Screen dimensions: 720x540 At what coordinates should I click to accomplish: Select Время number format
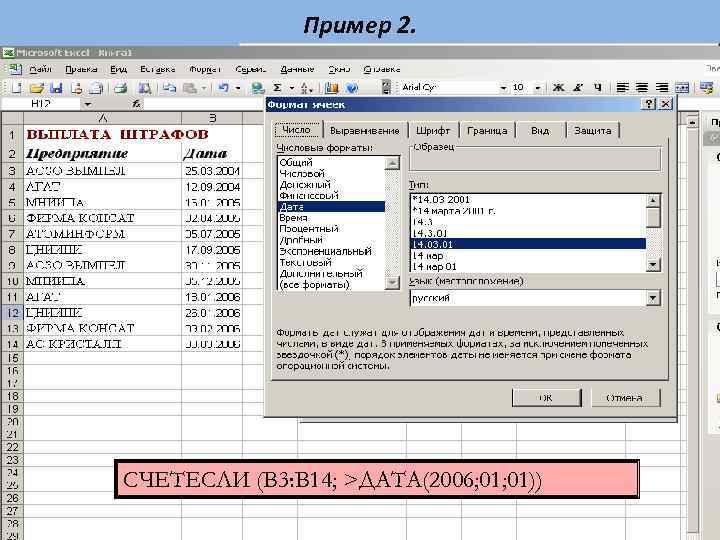[x=331, y=218]
